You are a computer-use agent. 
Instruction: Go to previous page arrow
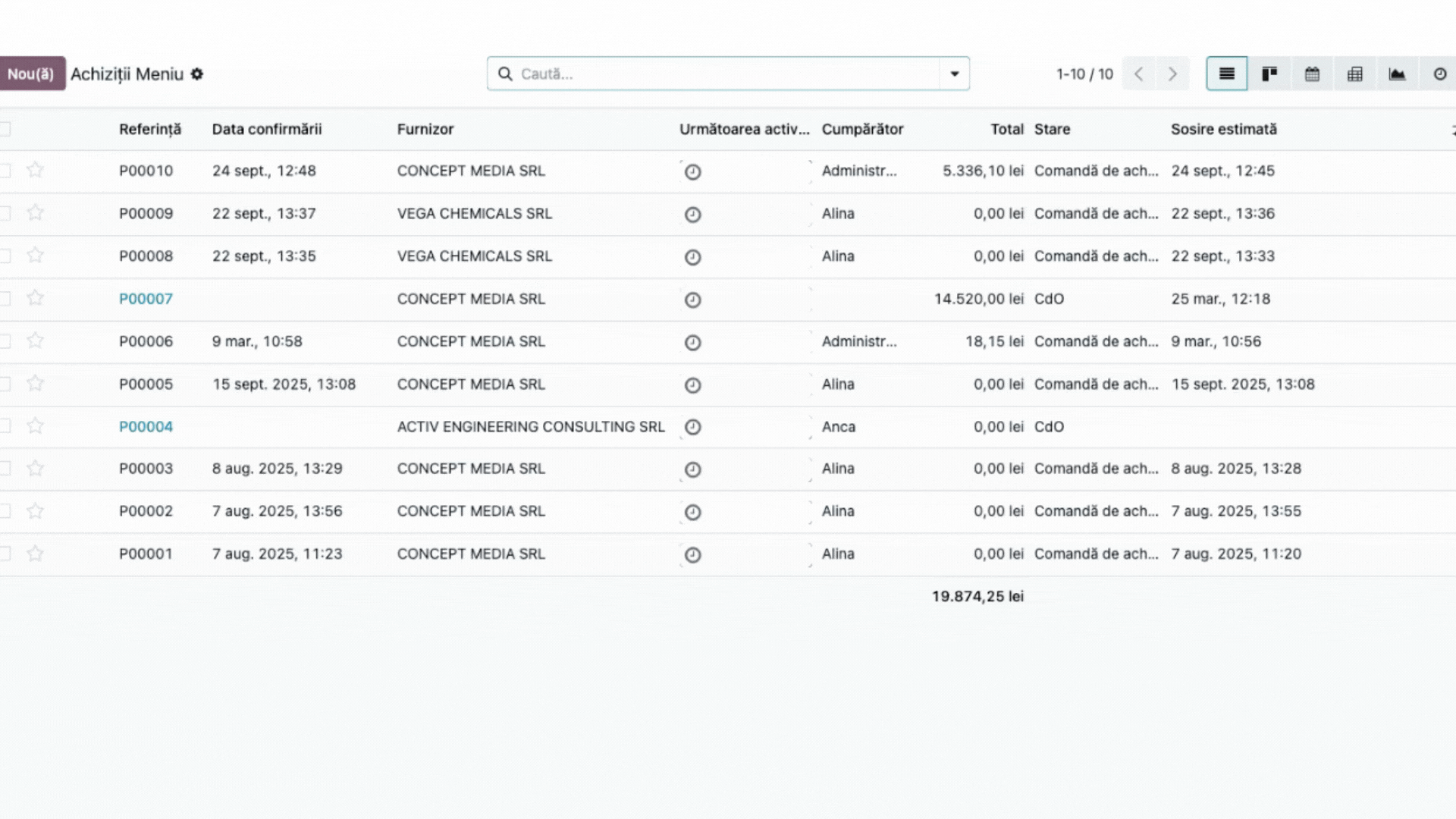point(1138,74)
